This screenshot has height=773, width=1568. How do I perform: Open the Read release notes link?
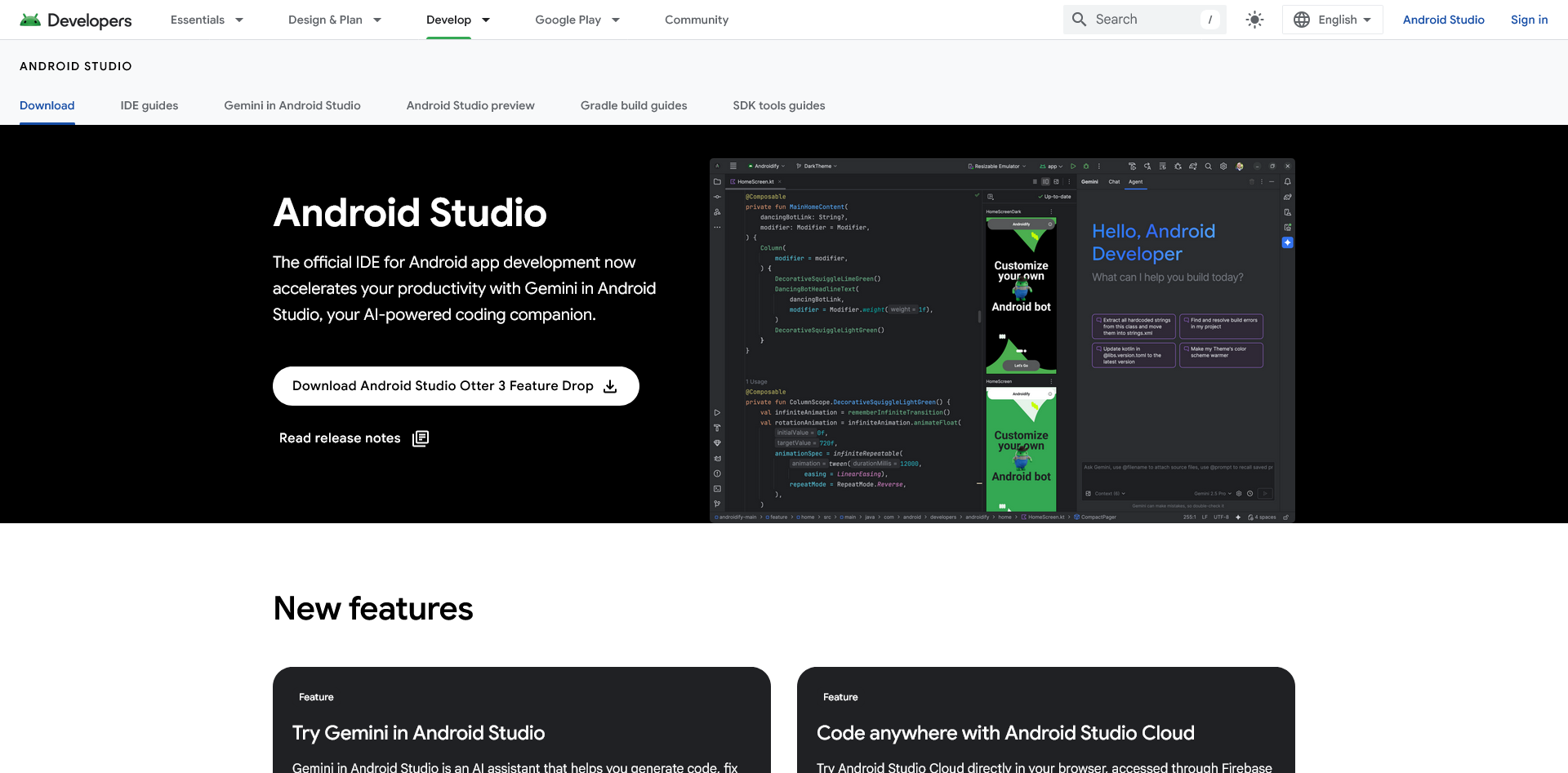click(340, 438)
